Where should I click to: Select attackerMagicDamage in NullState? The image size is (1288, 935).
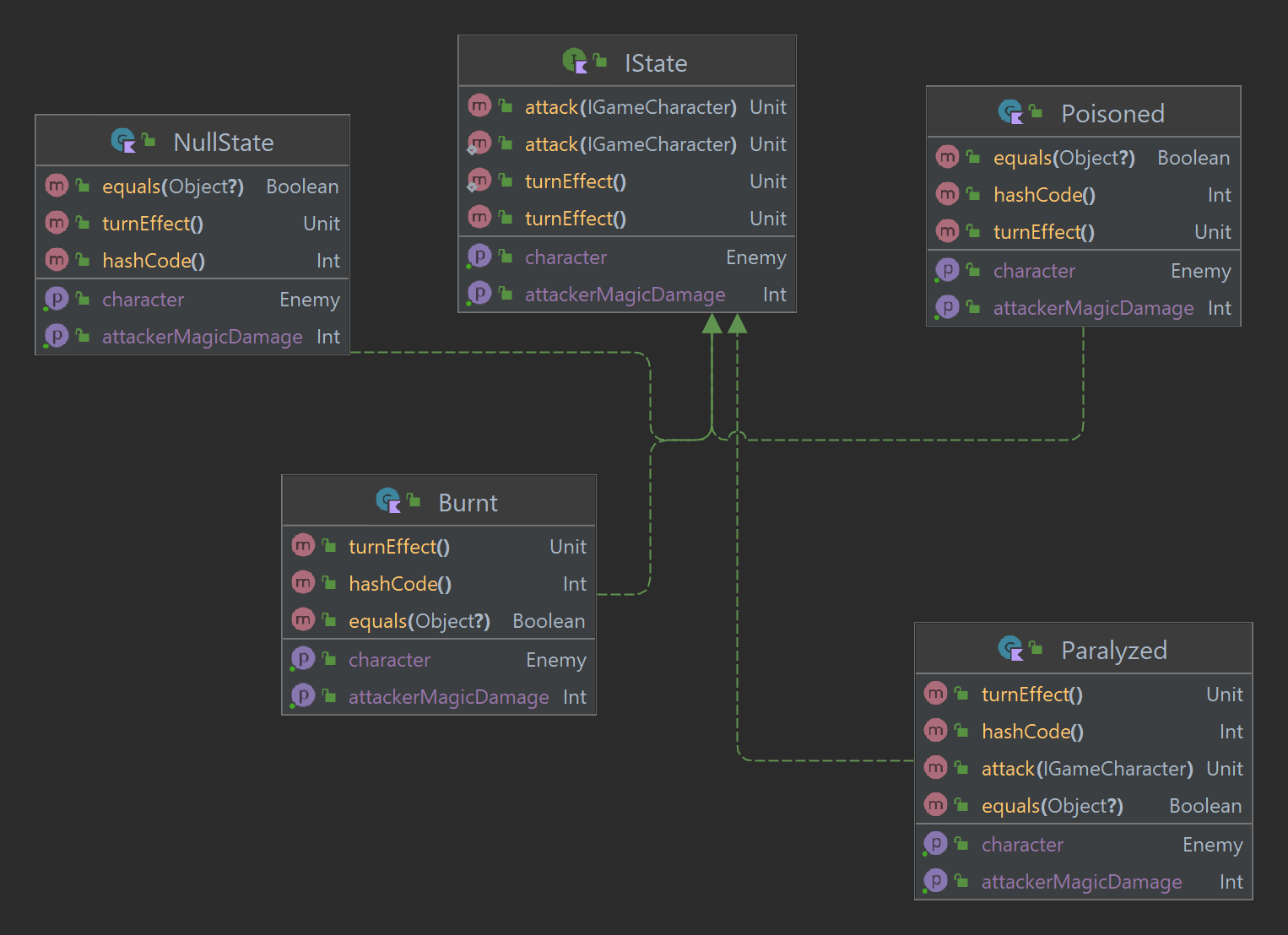203,337
